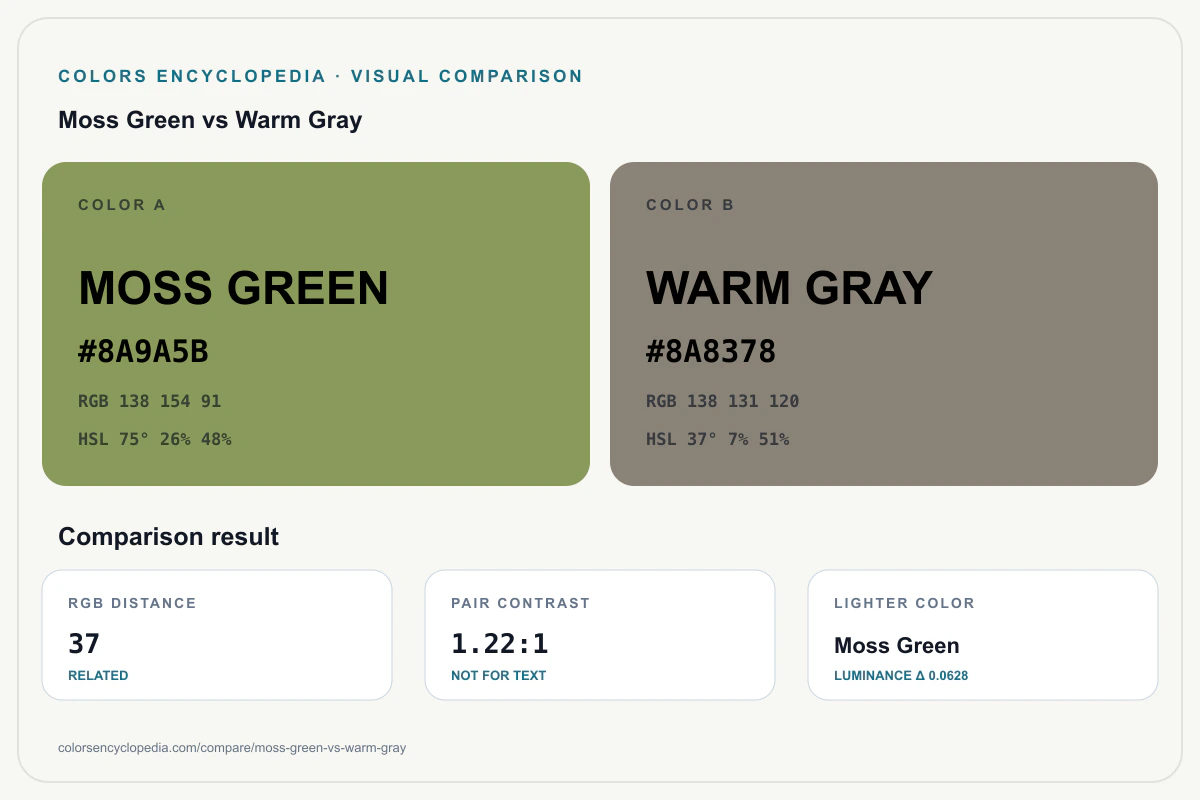Select the RGB 138 131 120 value

click(x=723, y=401)
